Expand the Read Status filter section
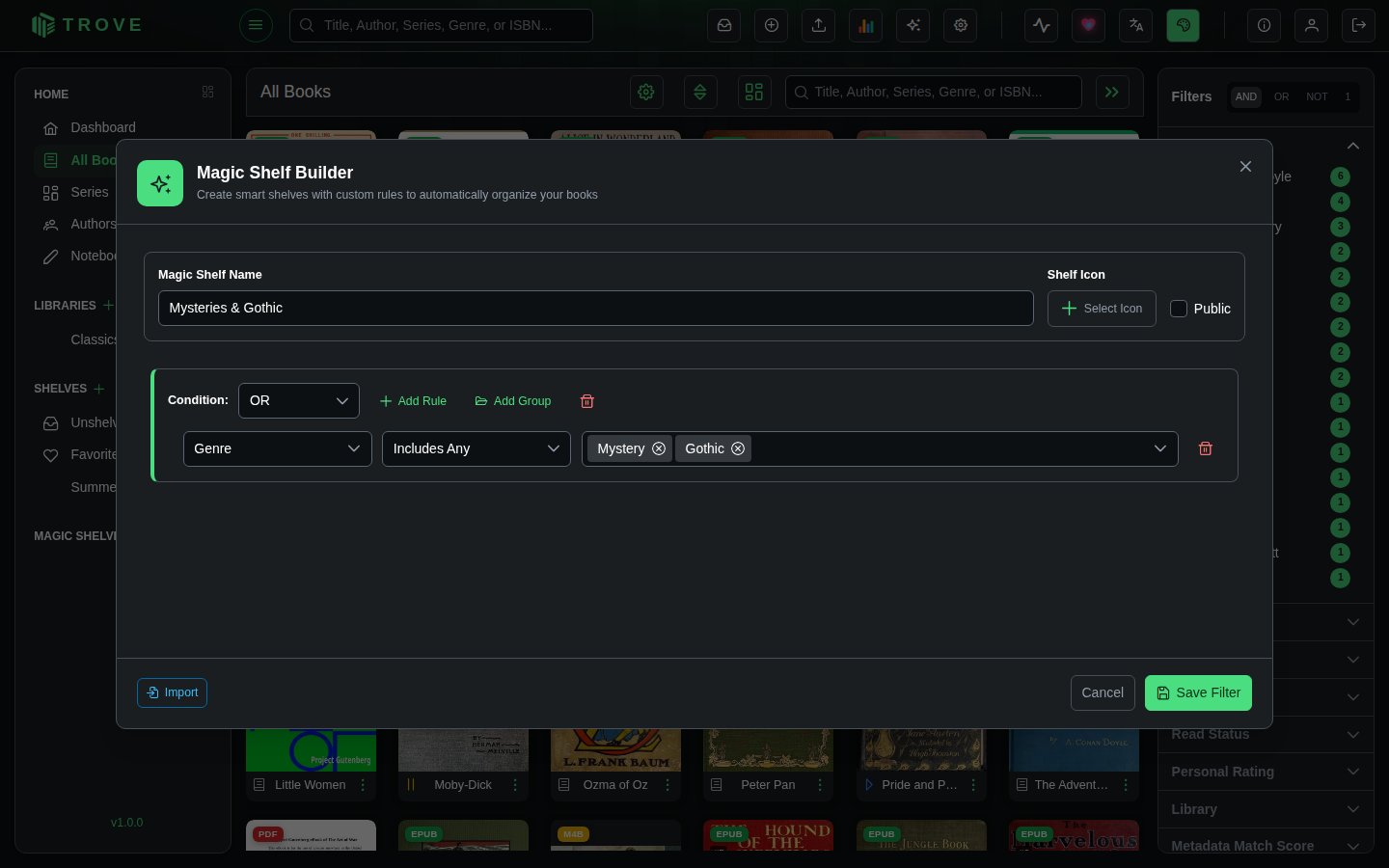Viewport: 1389px width, 868px height. coord(1266,734)
